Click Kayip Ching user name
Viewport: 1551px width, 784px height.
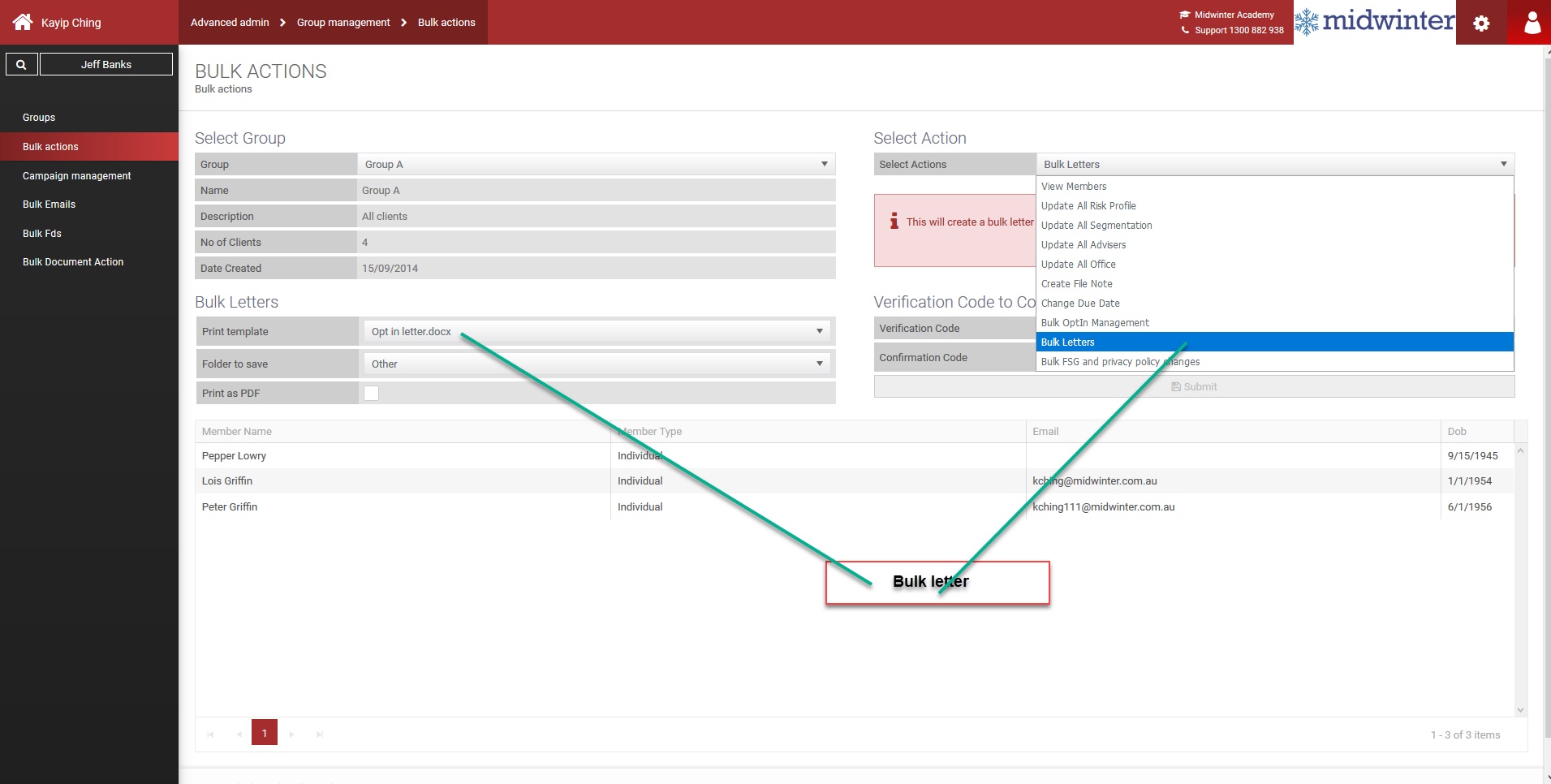point(71,23)
